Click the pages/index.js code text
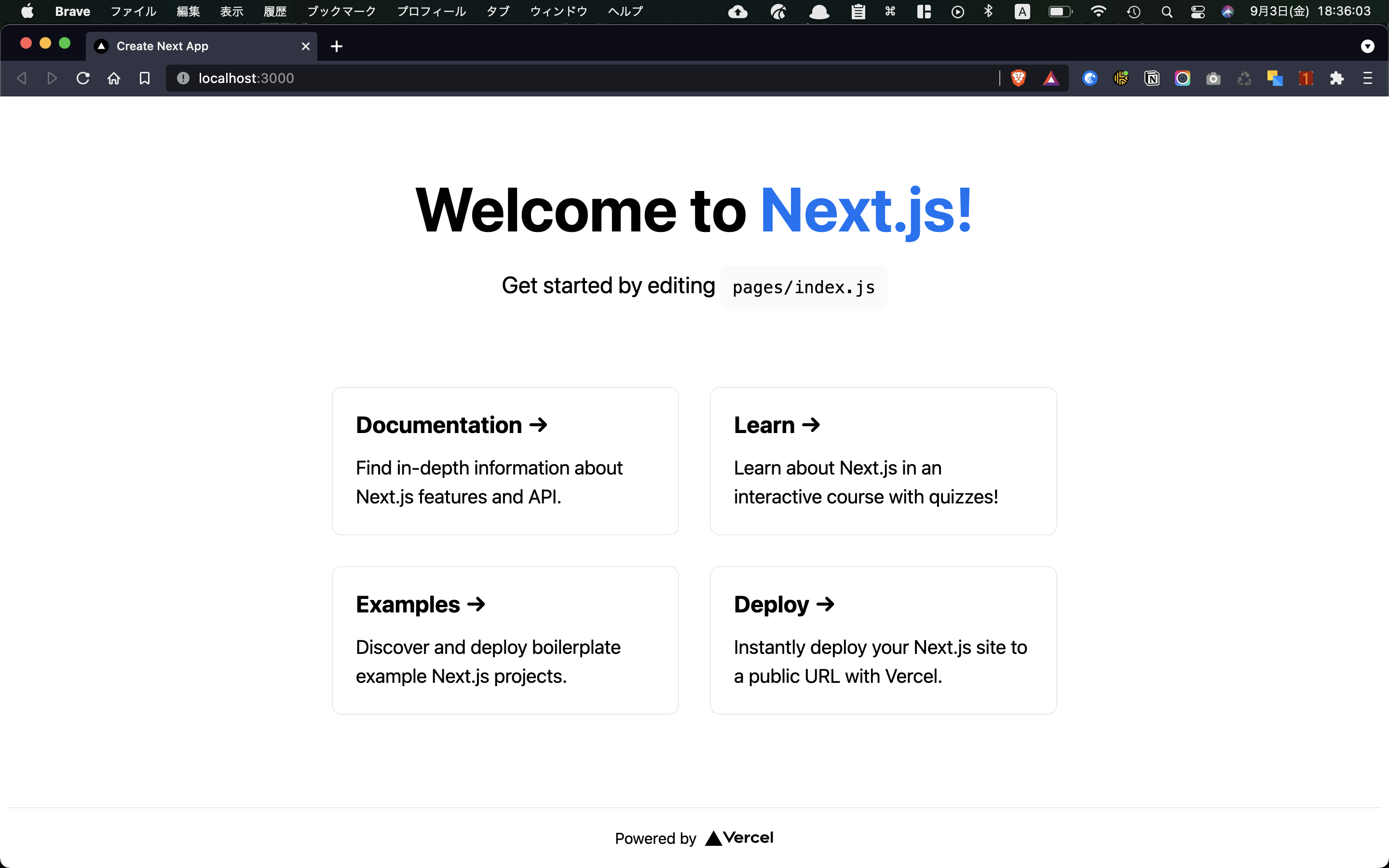This screenshot has width=1389, height=868. pyautogui.click(x=803, y=287)
